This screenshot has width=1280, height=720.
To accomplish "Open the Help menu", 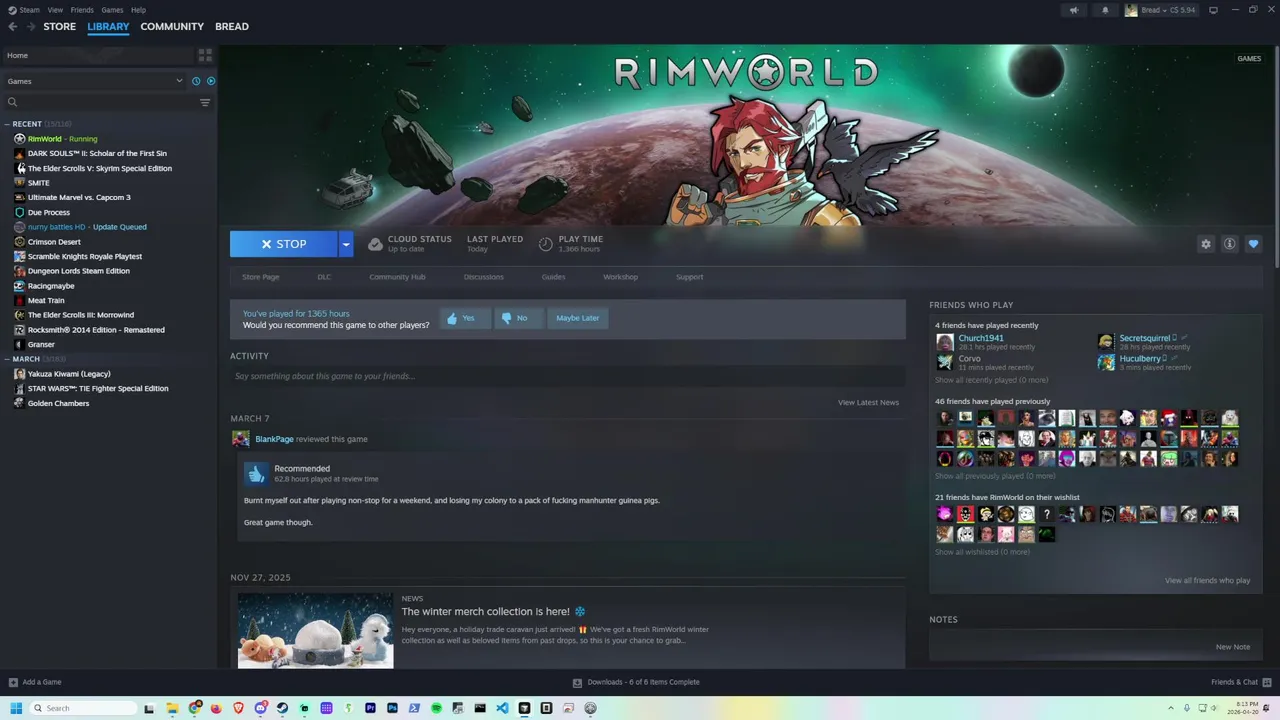I will (x=139, y=10).
